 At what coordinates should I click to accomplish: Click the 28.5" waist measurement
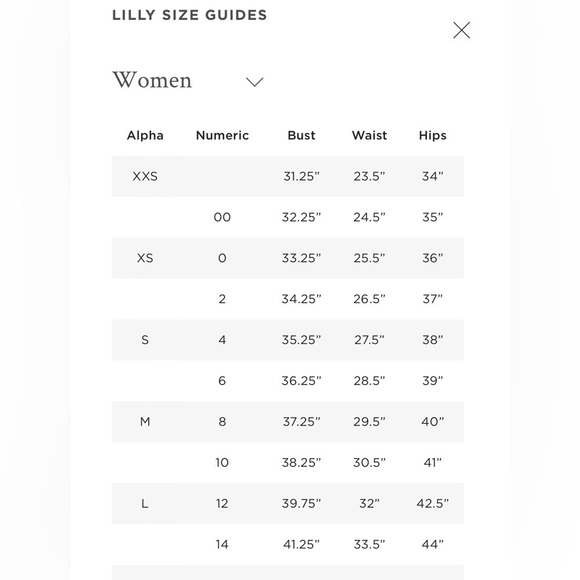click(369, 381)
